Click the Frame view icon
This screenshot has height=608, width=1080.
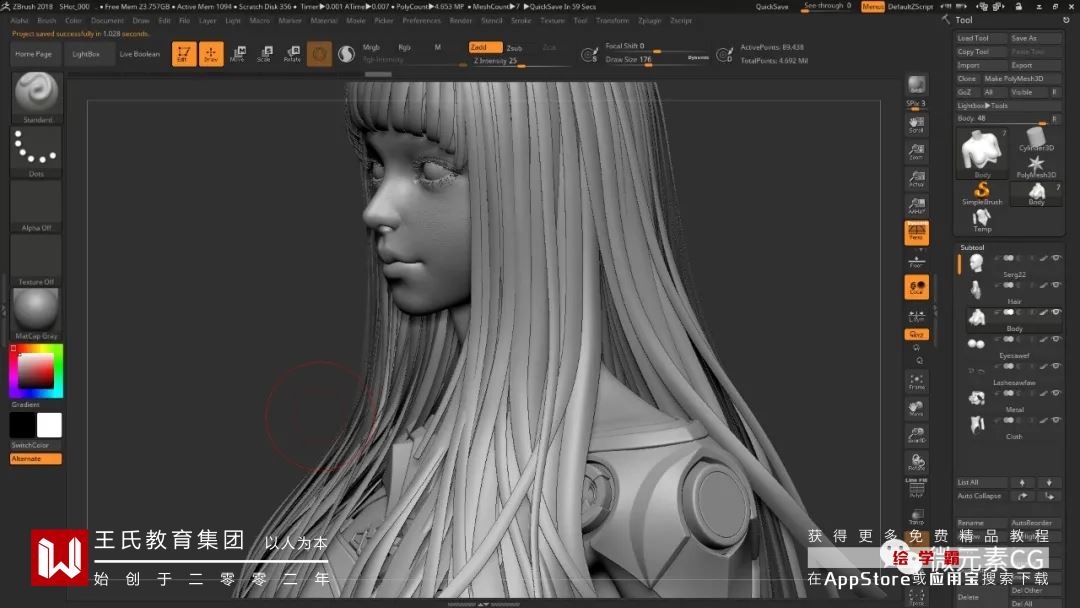click(x=916, y=382)
